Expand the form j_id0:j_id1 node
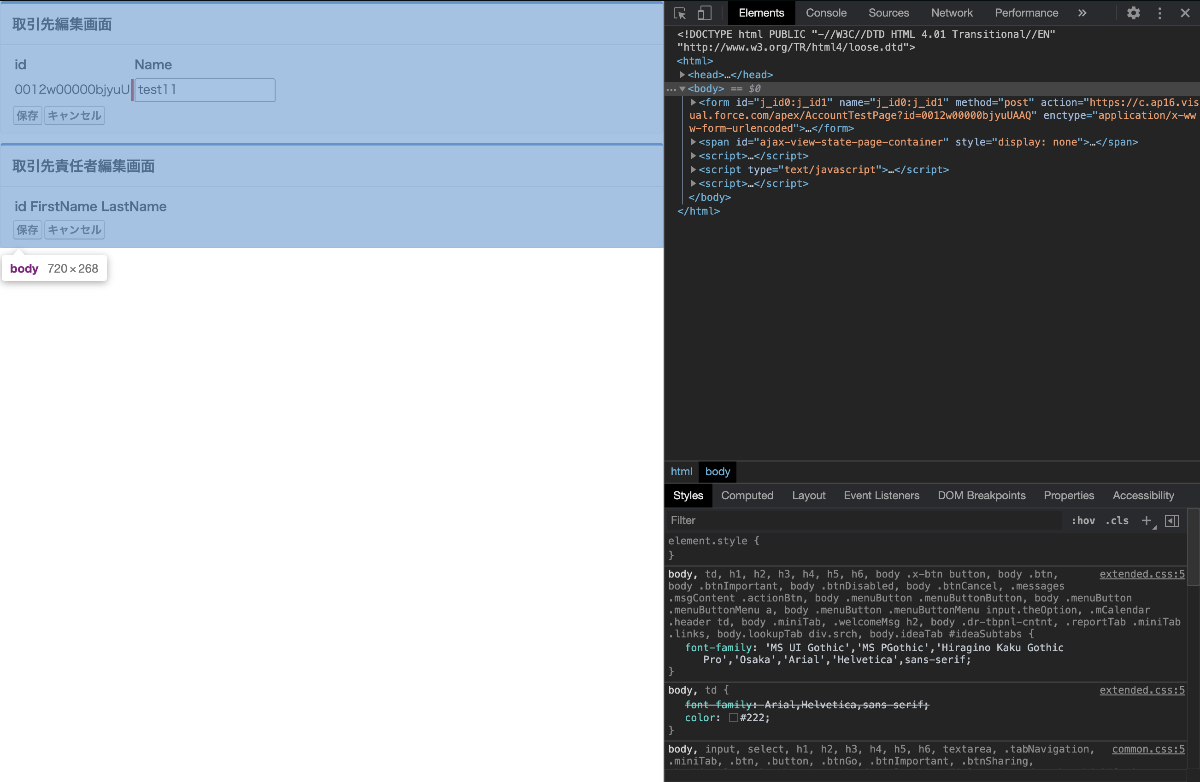Screen dimensions: 1200x782 [x=694, y=102]
